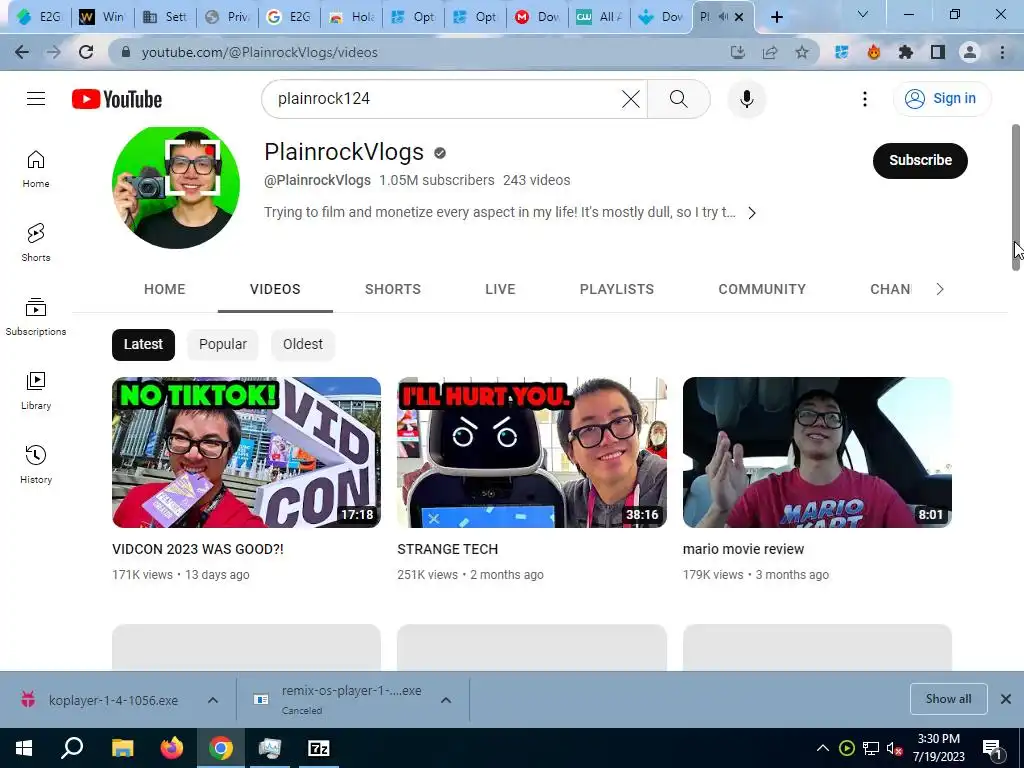This screenshot has height=768, width=1024.
Task: Open 7-Zip from the taskbar
Action: [319, 748]
